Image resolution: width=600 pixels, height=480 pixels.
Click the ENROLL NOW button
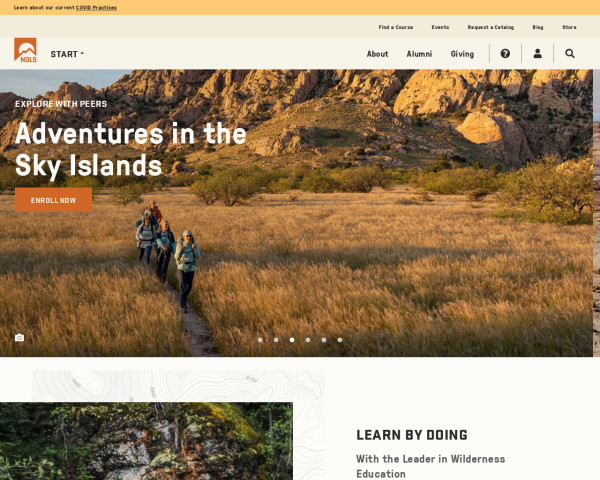(x=54, y=200)
